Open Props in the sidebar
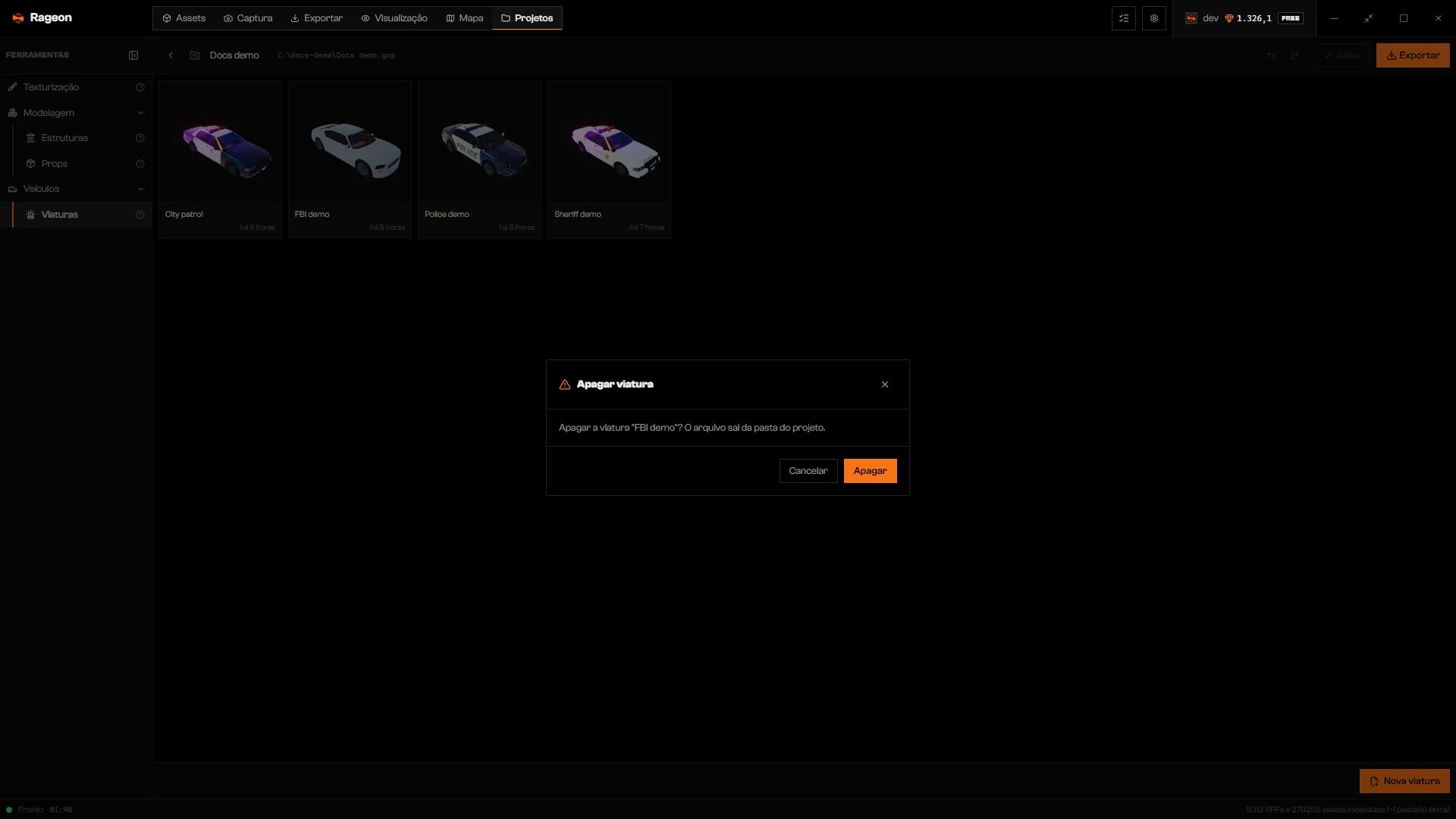The height and width of the screenshot is (819, 1456). coord(82,164)
